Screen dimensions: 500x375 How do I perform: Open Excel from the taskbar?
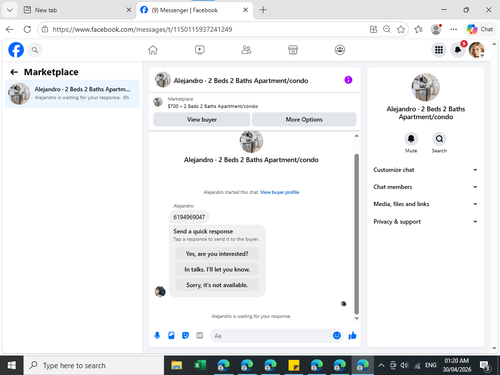pos(200,365)
